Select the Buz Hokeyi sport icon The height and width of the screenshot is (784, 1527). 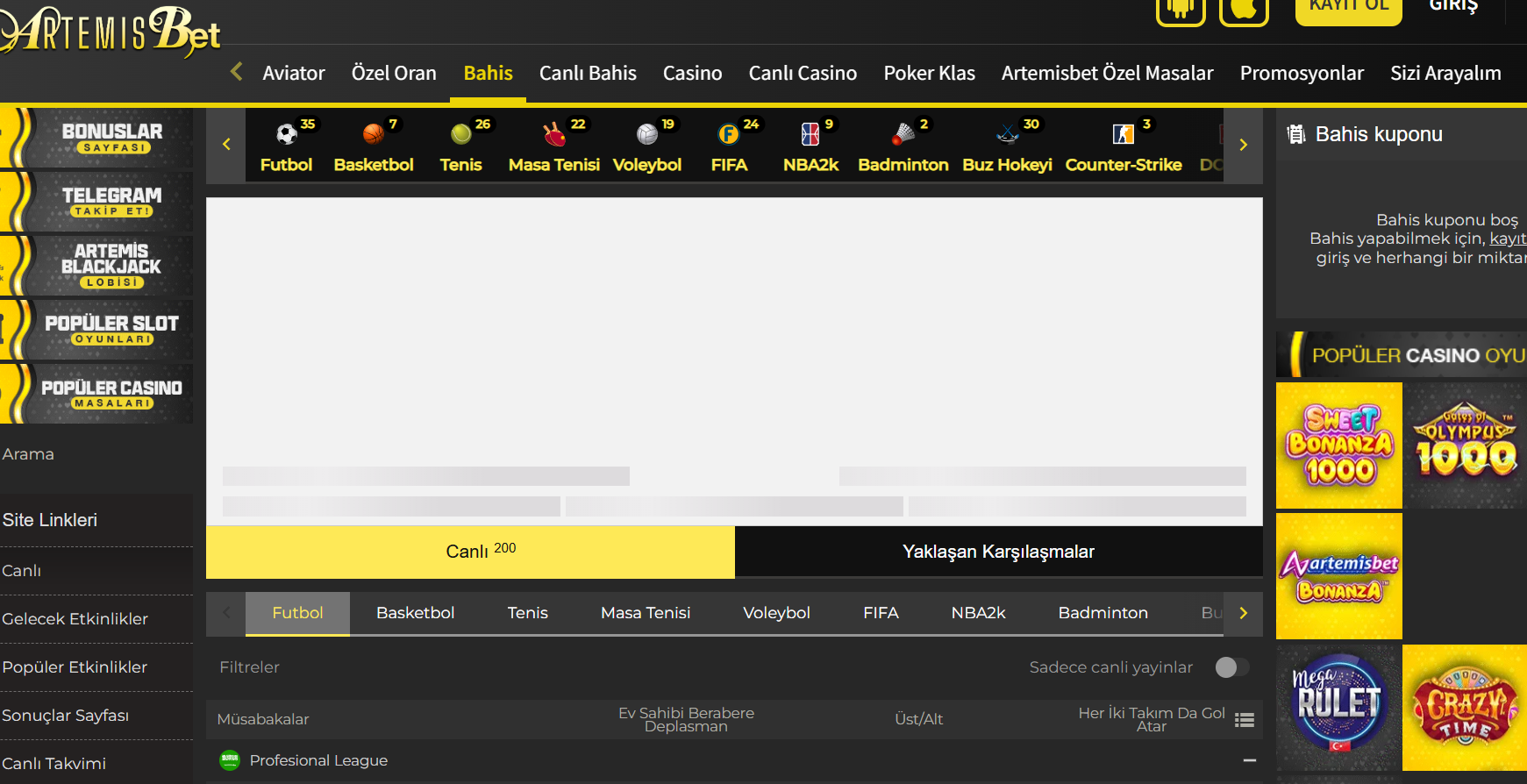tap(1007, 134)
